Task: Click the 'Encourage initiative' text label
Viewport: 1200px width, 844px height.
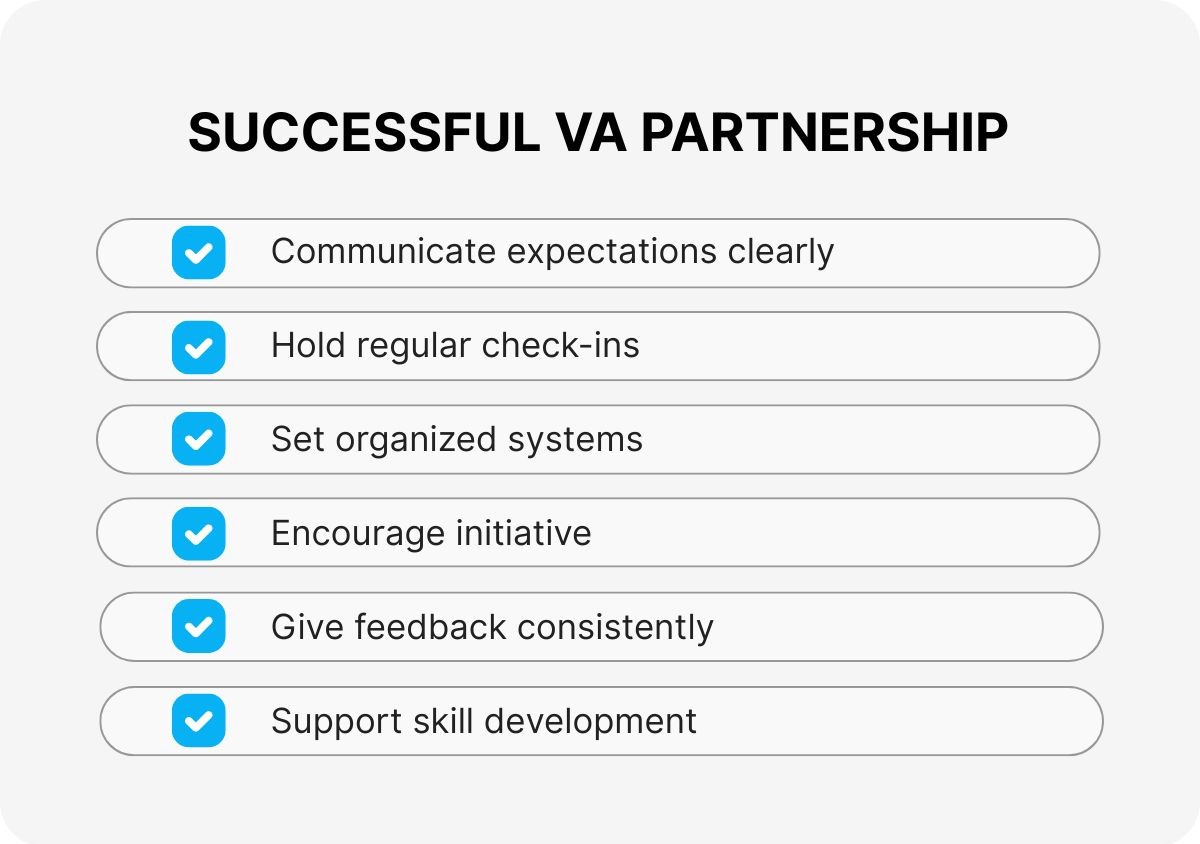Action: (431, 533)
